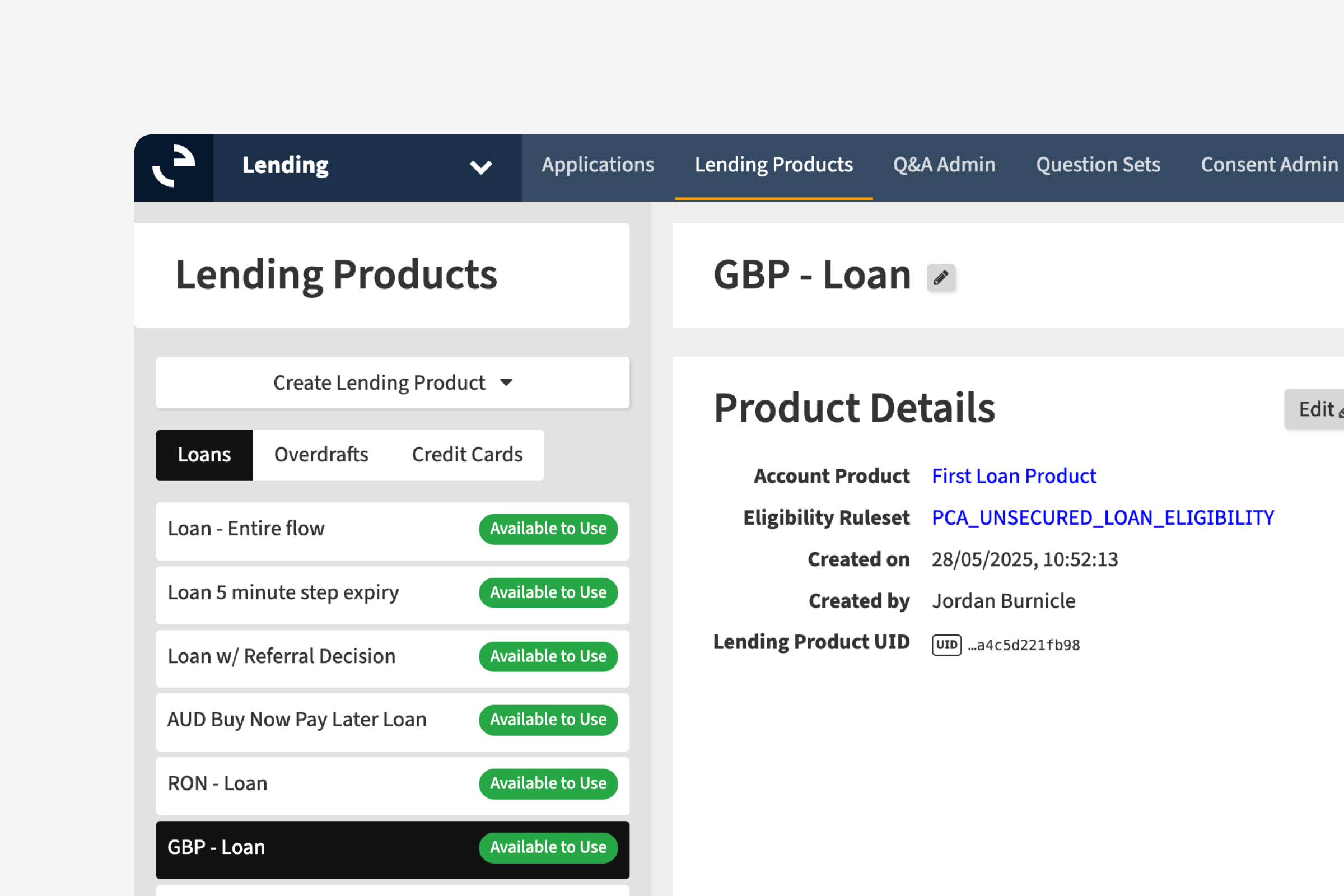Select the Loans product type tab
This screenshot has width=1344, height=896.
(204, 455)
